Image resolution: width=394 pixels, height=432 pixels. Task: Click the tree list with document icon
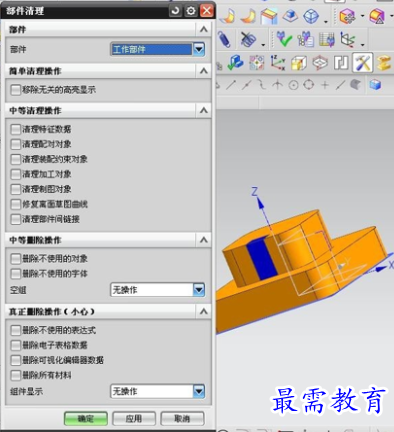click(305, 40)
